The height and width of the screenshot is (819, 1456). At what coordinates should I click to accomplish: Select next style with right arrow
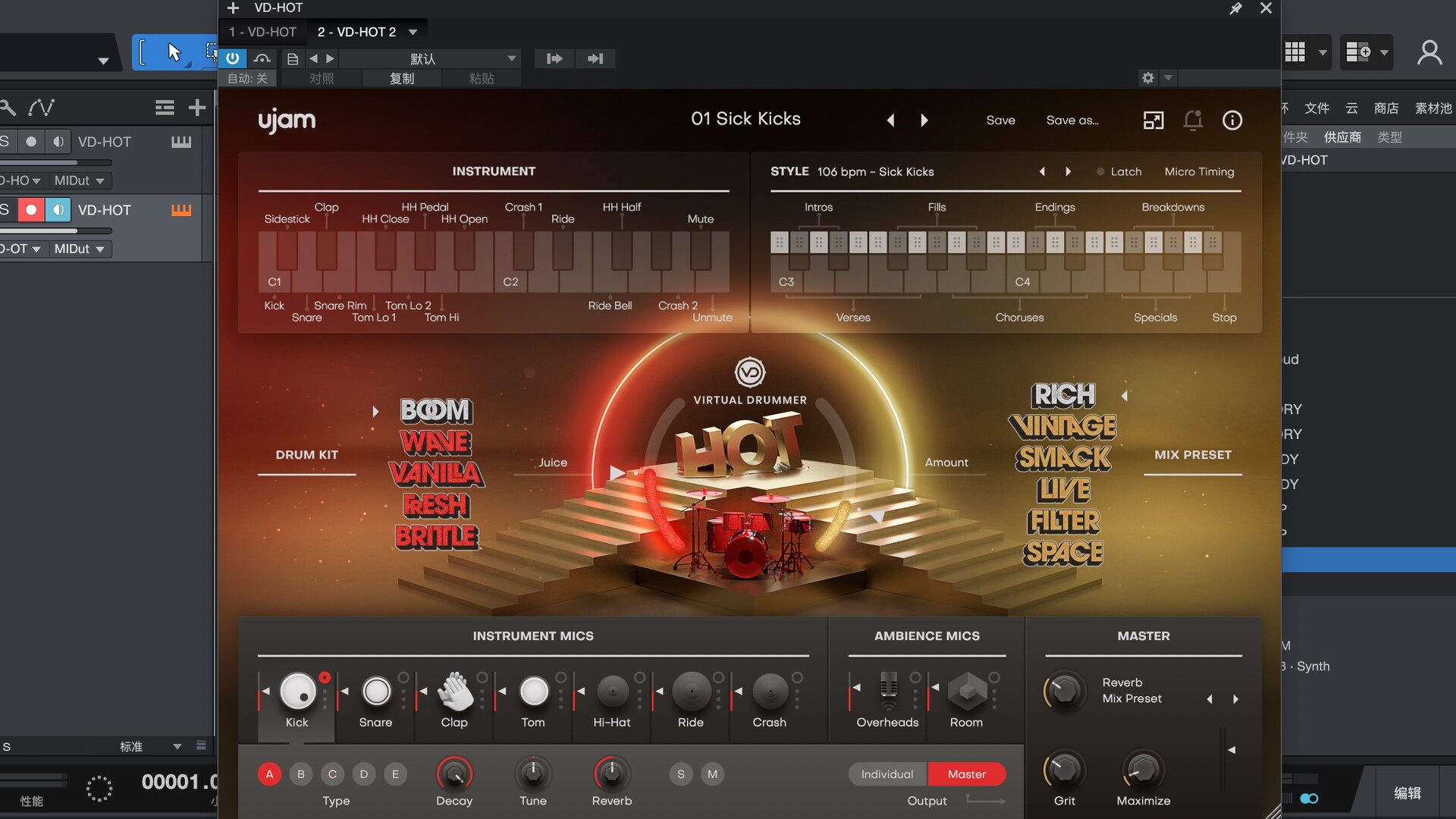click(1068, 171)
